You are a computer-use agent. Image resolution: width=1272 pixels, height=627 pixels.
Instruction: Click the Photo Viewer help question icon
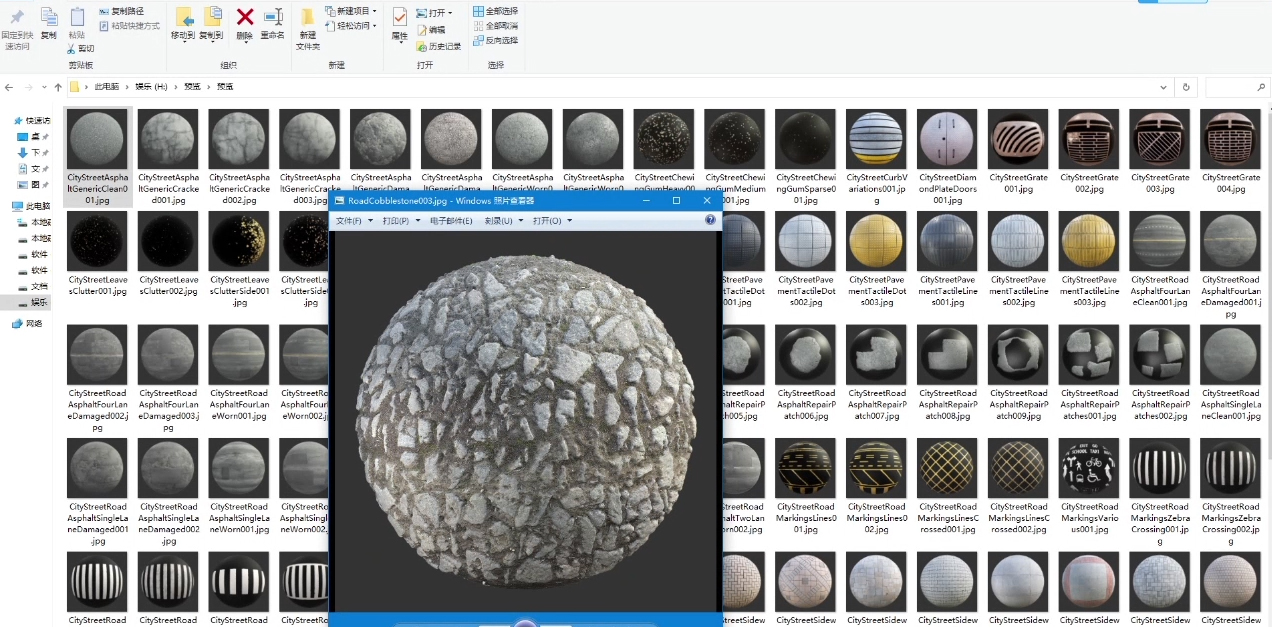click(x=710, y=220)
